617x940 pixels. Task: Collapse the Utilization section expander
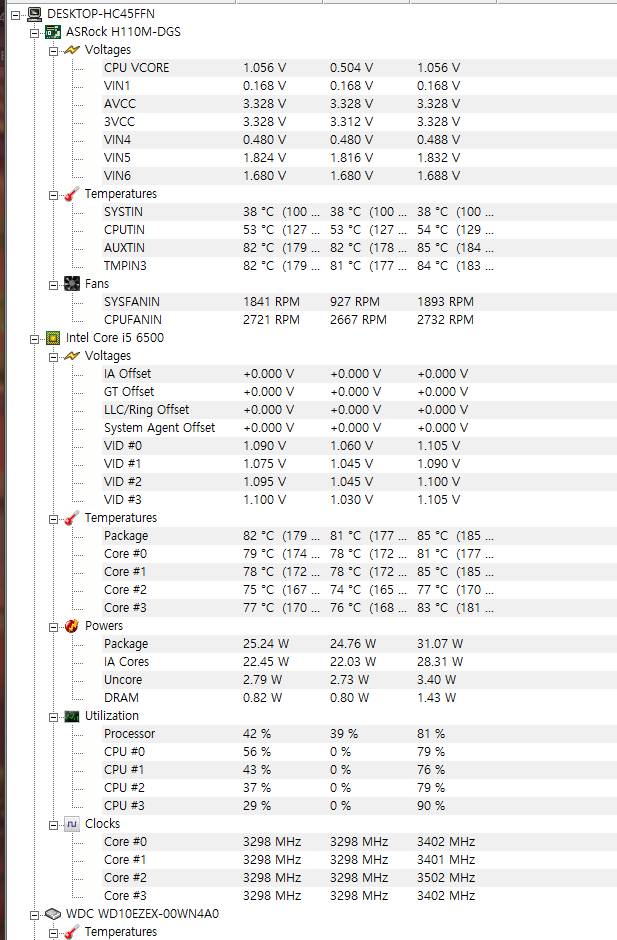click(x=53, y=715)
